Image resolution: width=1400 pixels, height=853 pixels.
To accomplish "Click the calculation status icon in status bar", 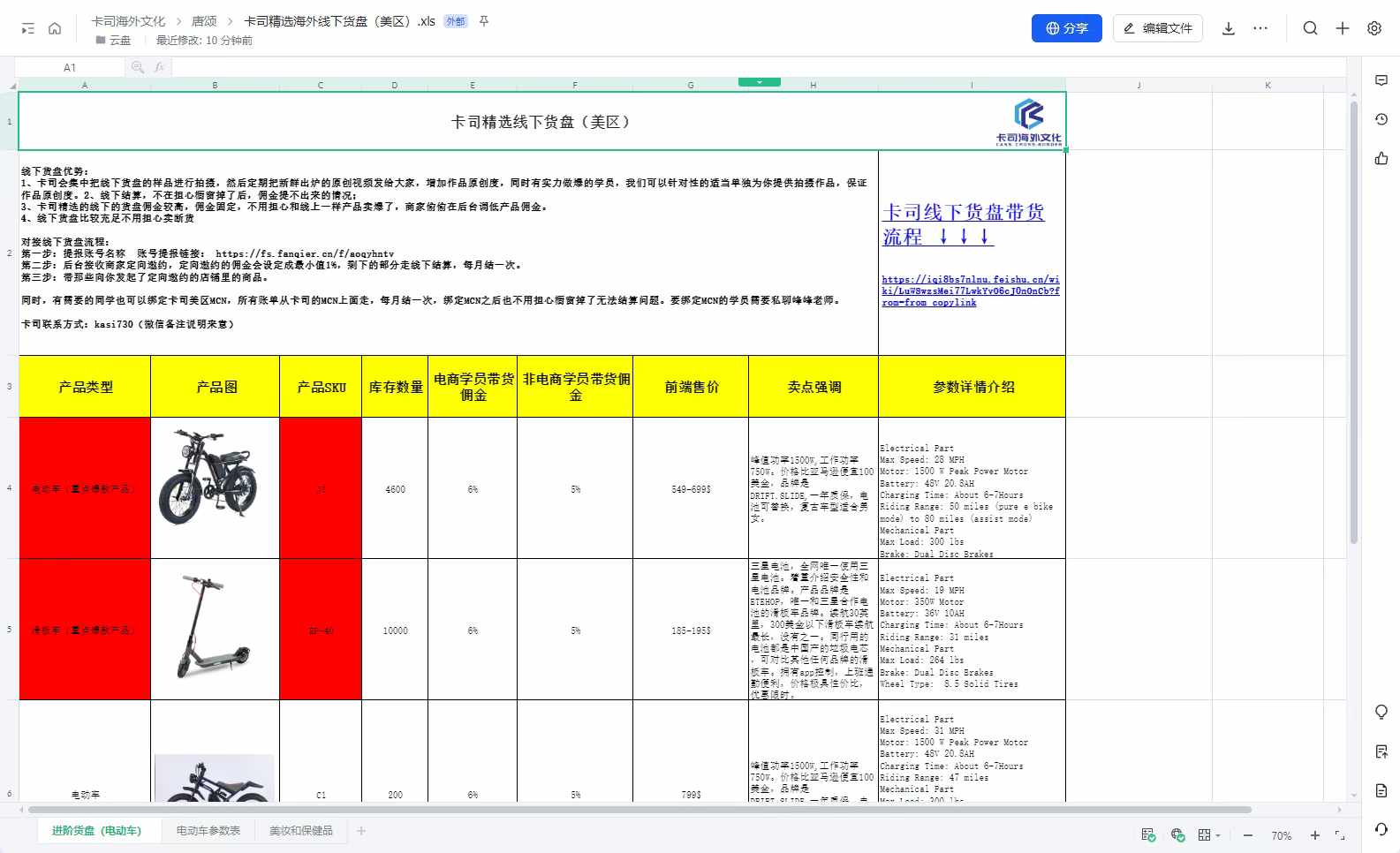I will 1148,834.
